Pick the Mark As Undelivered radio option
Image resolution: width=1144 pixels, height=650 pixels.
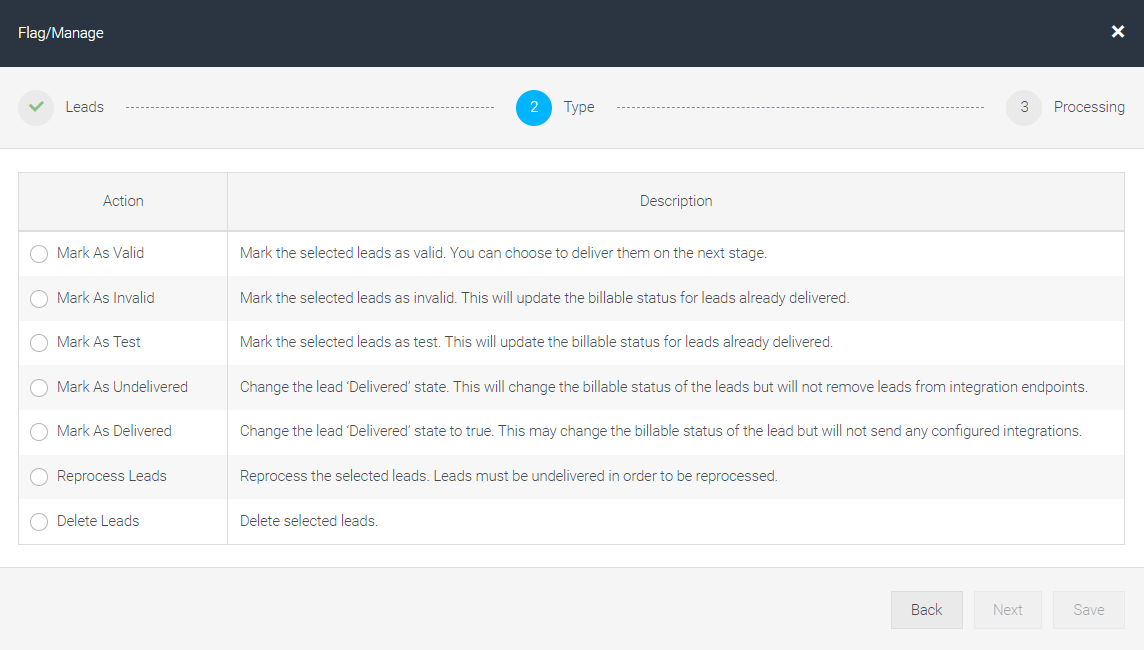(x=39, y=388)
